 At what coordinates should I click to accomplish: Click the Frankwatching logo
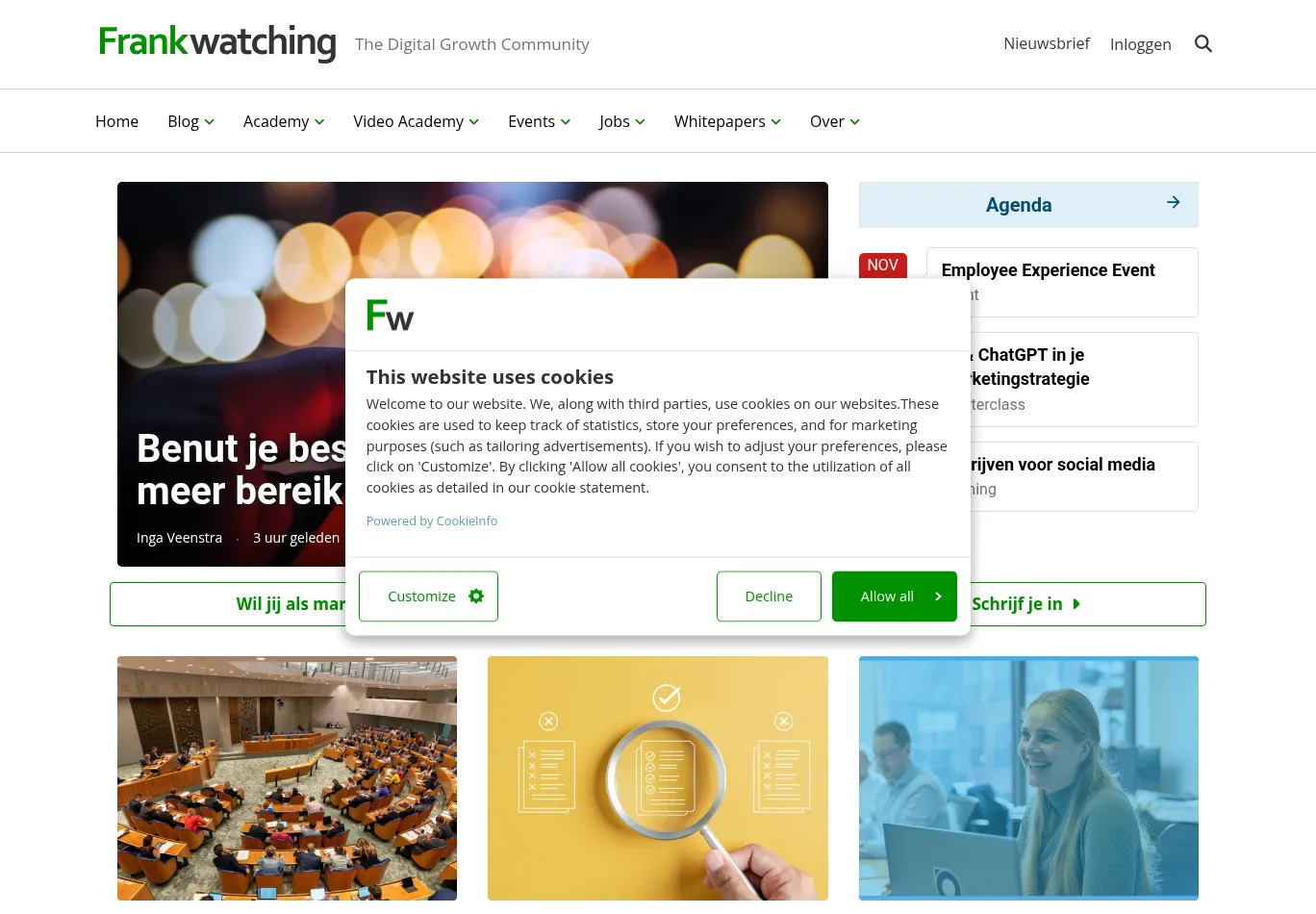click(x=217, y=42)
